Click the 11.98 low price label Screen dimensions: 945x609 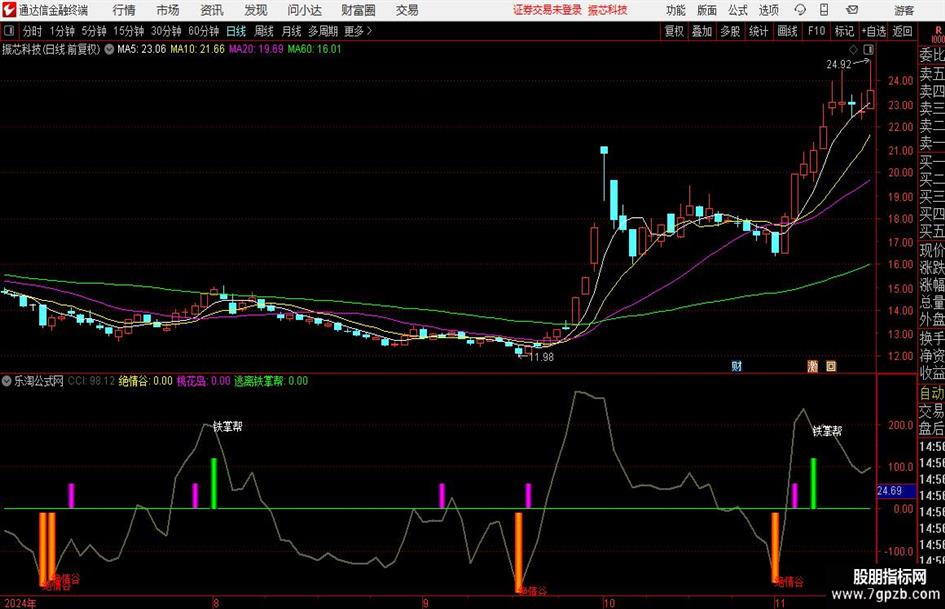click(541, 357)
